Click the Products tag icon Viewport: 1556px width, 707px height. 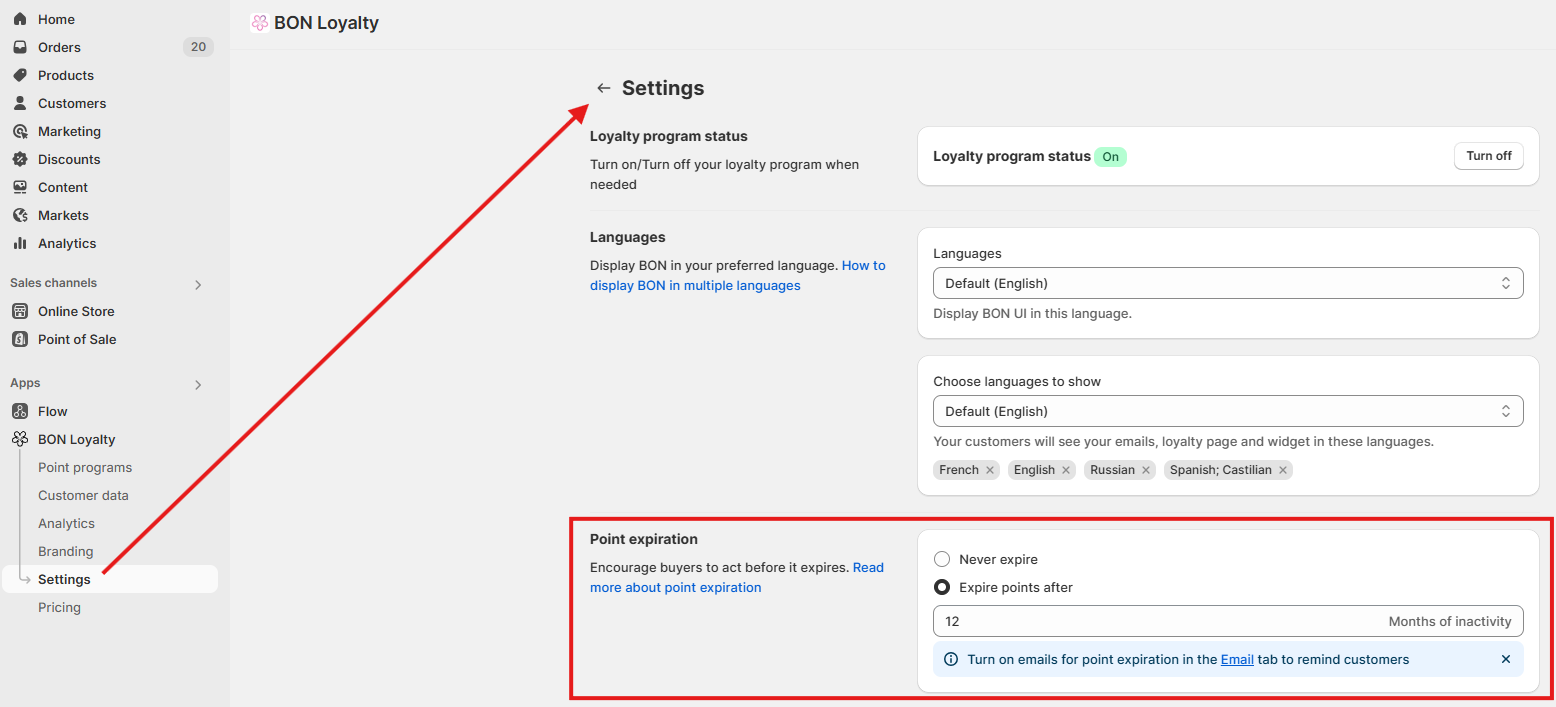pyautogui.click(x=20, y=75)
